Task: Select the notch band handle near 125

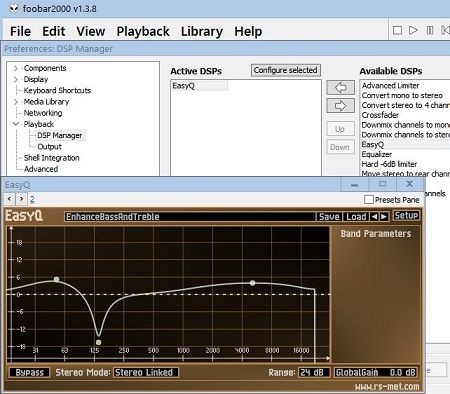Action: 98,342
